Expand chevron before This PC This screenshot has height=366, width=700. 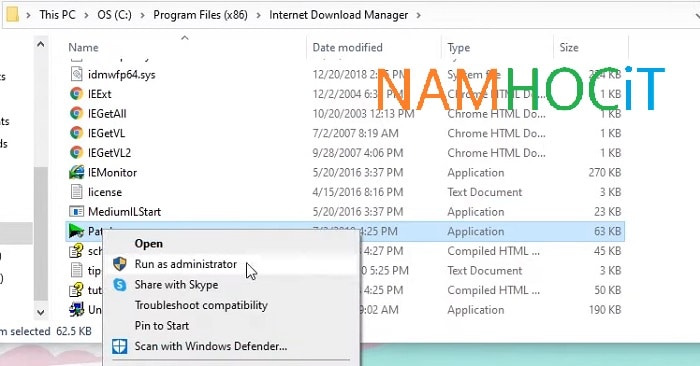click(28, 15)
